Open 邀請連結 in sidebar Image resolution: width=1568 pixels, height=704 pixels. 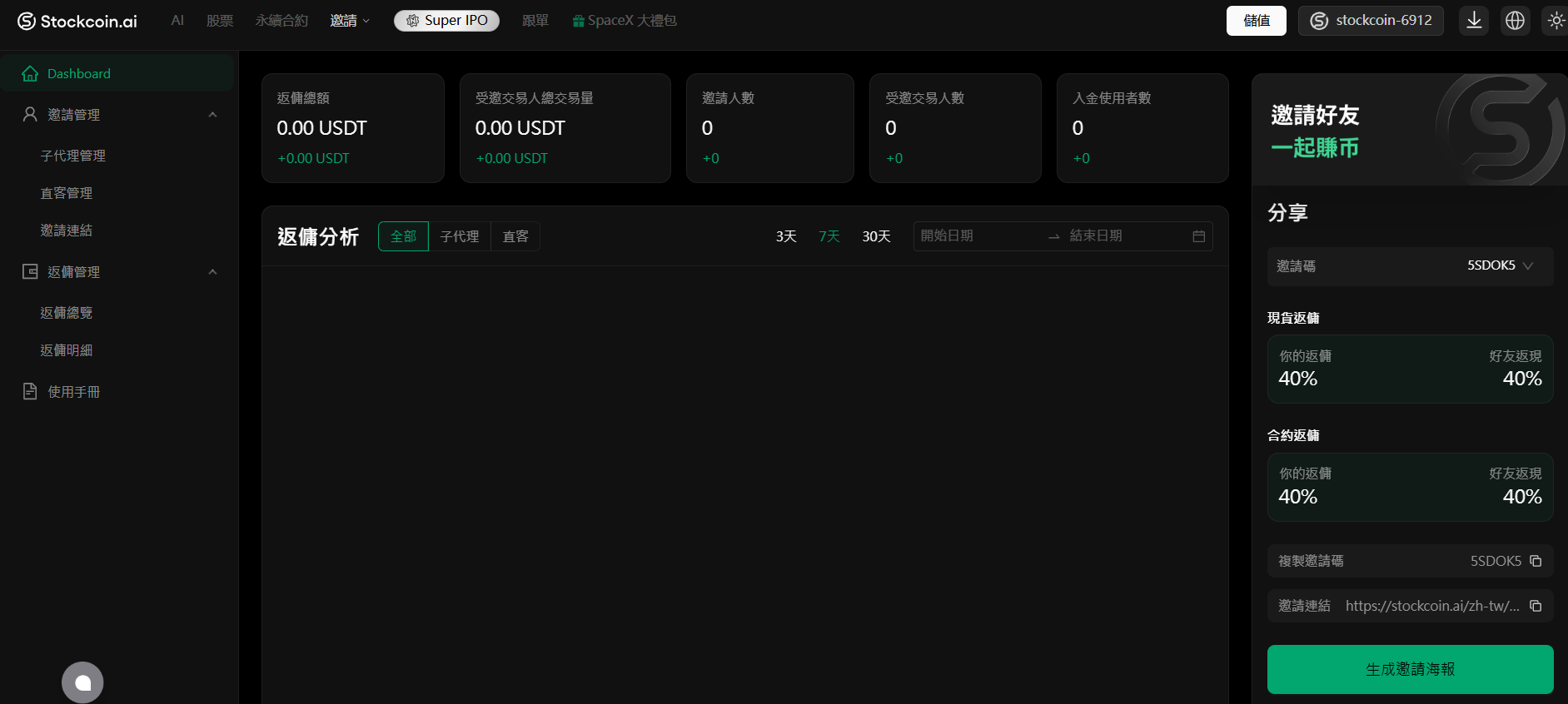pos(67,231)
